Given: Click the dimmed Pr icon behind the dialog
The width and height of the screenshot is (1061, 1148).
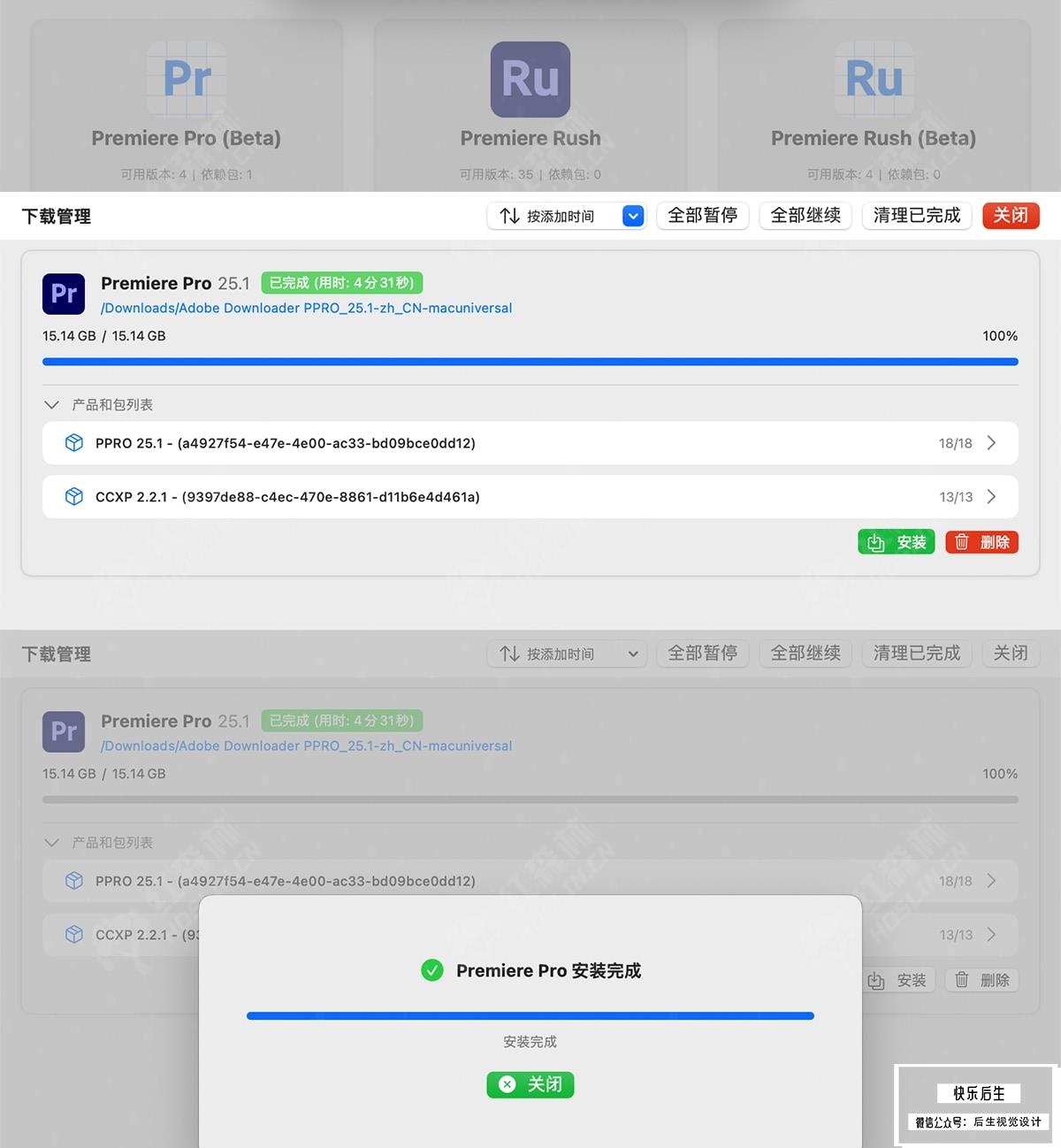Looking at the screenshot, I should pos(64,731).
